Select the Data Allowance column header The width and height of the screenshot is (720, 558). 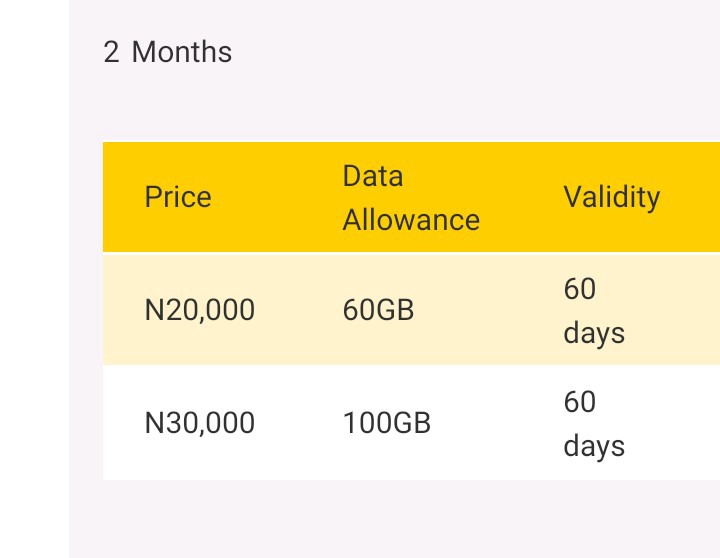pyautogui.click(x=411, y=198)
